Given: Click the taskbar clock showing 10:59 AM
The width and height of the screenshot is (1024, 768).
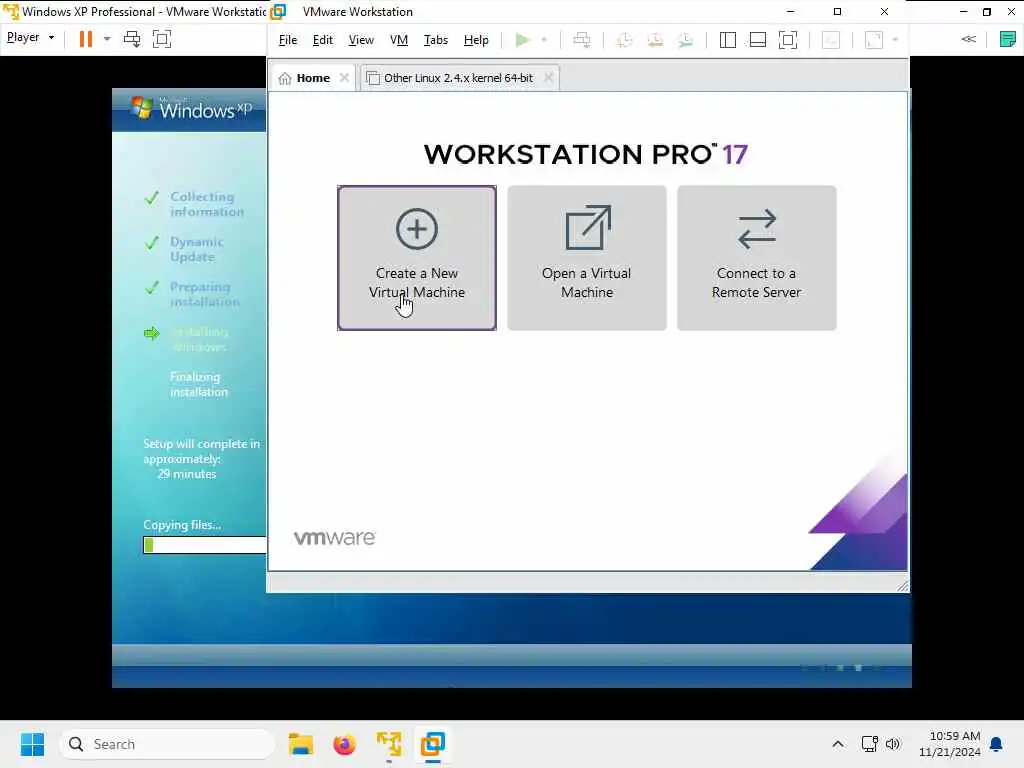Looking at the screenshot, I should pos(950,744).
